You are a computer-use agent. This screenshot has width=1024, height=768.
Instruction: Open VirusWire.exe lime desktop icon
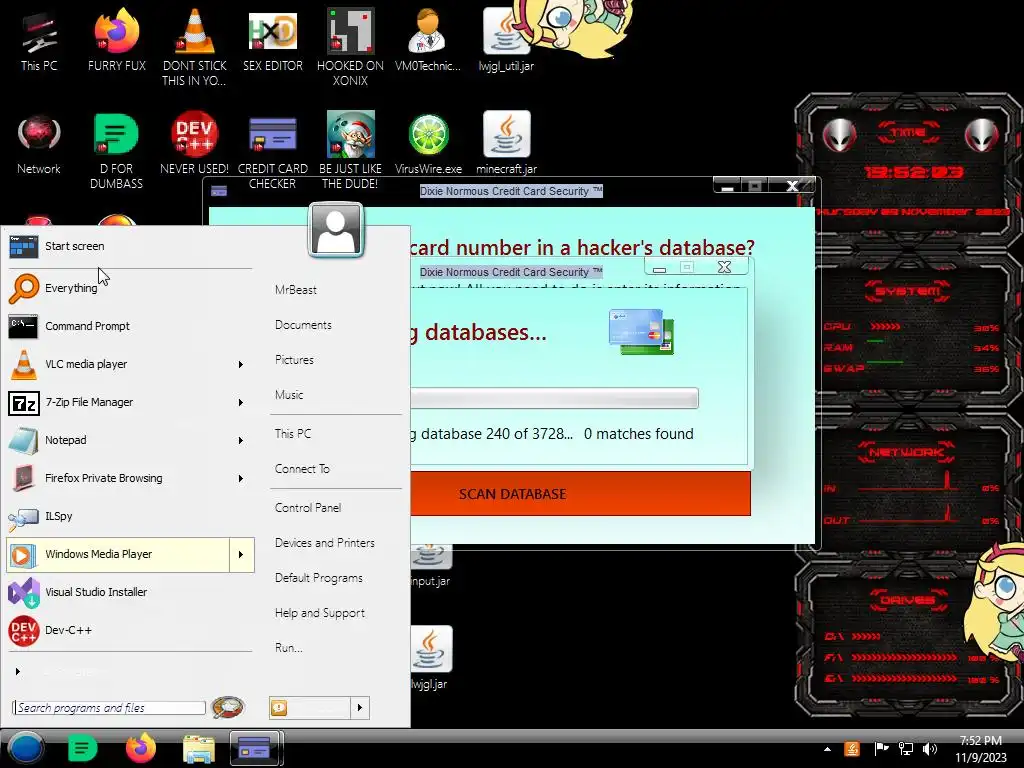click(428, 144)
